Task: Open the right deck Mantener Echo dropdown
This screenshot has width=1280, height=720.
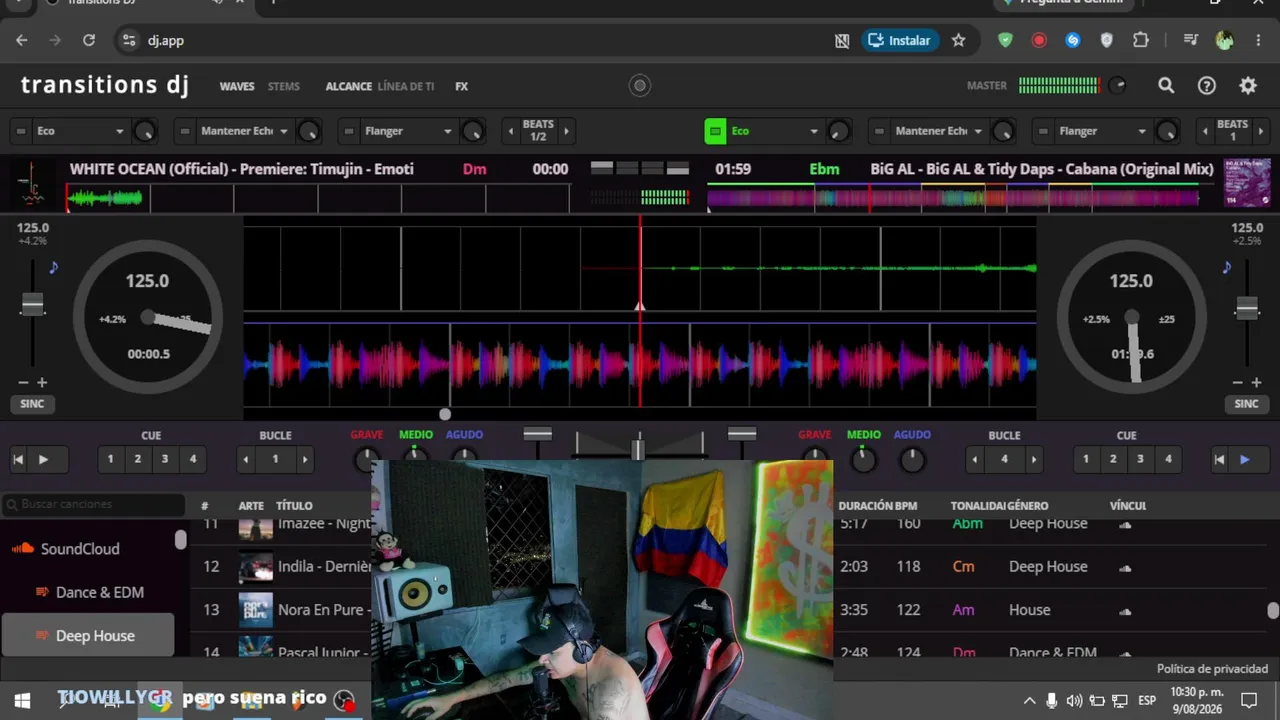Action: (x=939, y=131)
